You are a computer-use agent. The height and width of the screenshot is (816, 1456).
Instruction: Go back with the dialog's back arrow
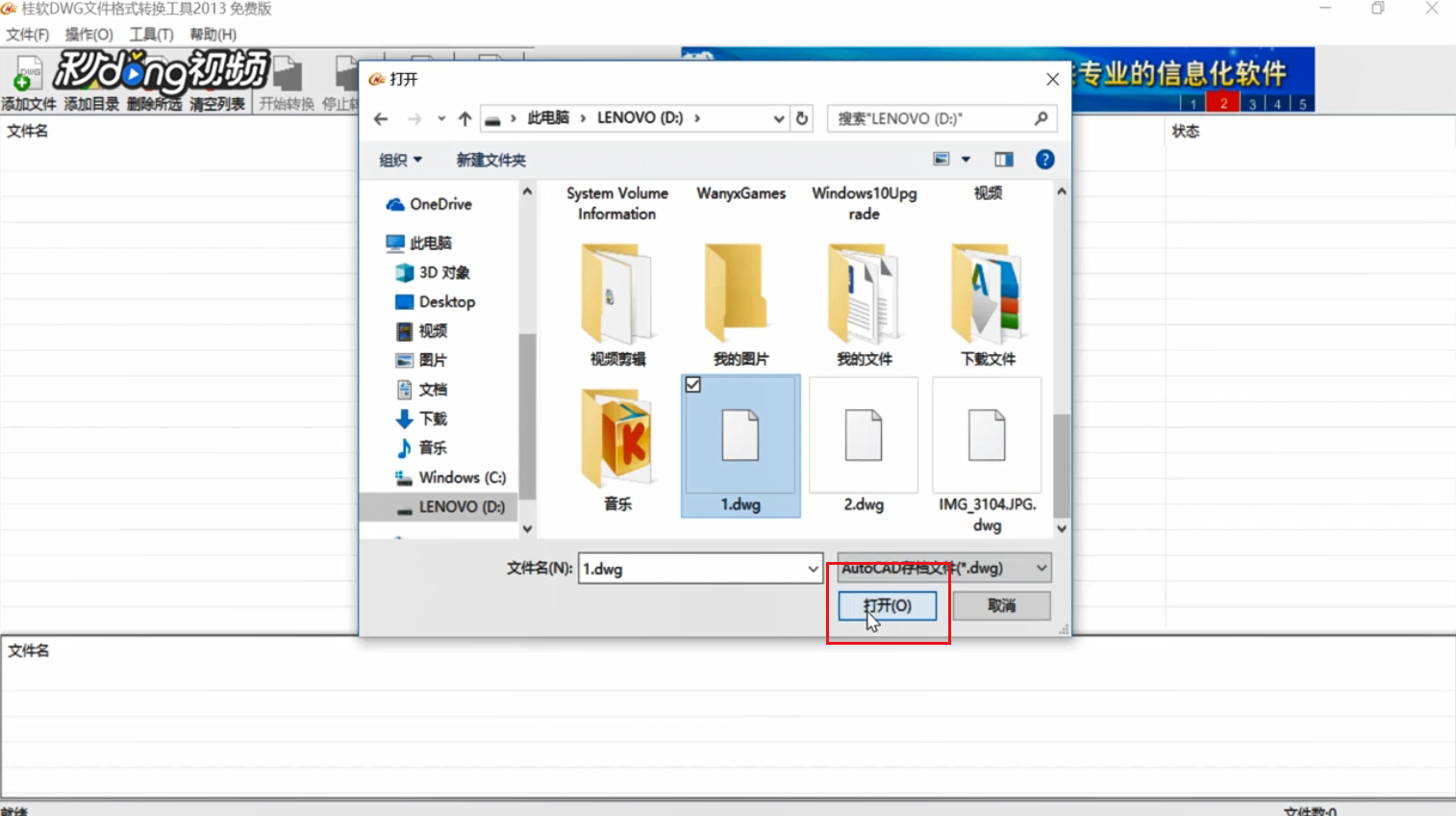point(381,118)
